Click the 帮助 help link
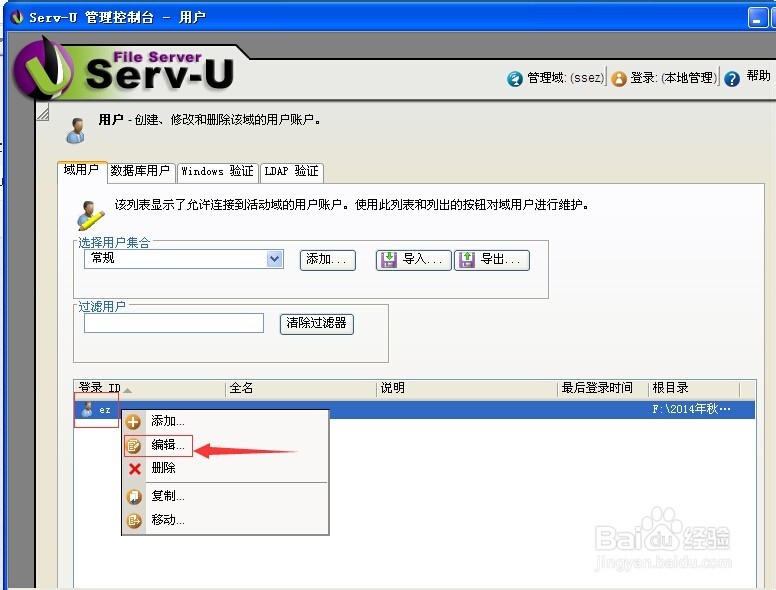 pyautogui.click(x=759, y=76)
